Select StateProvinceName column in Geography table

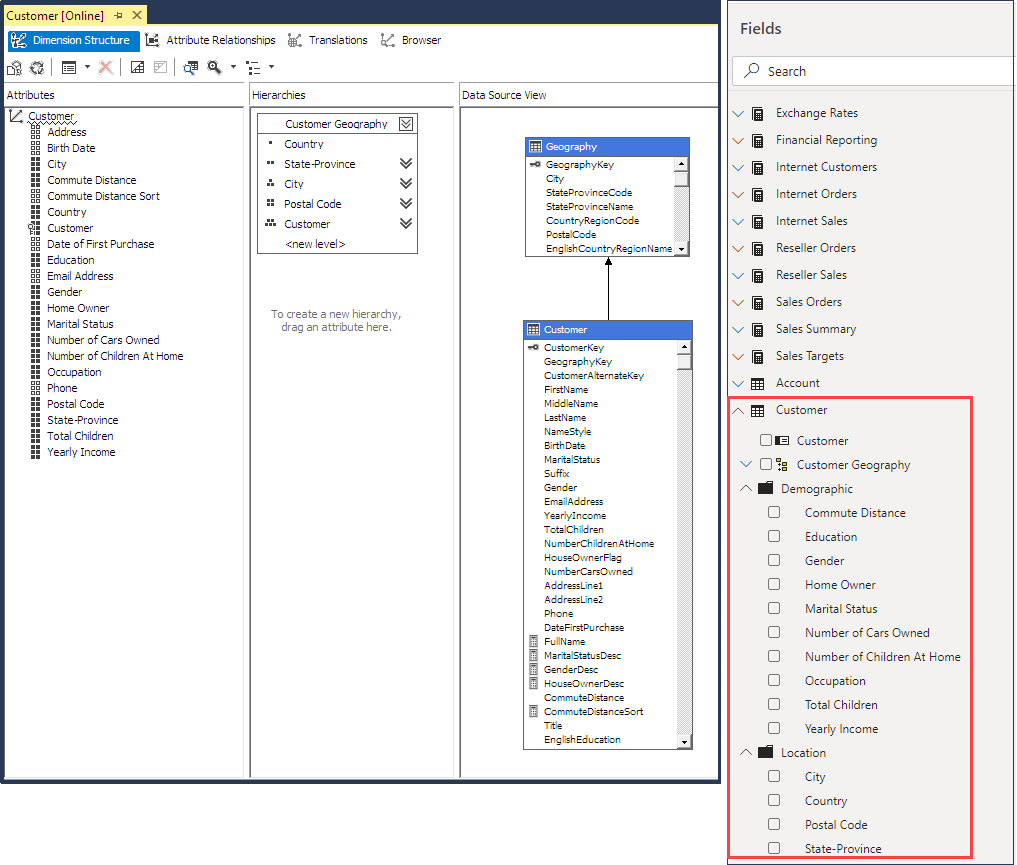point(590,207)
